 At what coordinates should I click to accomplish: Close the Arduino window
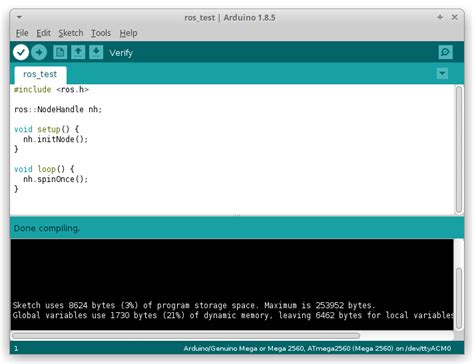point(454,17)
